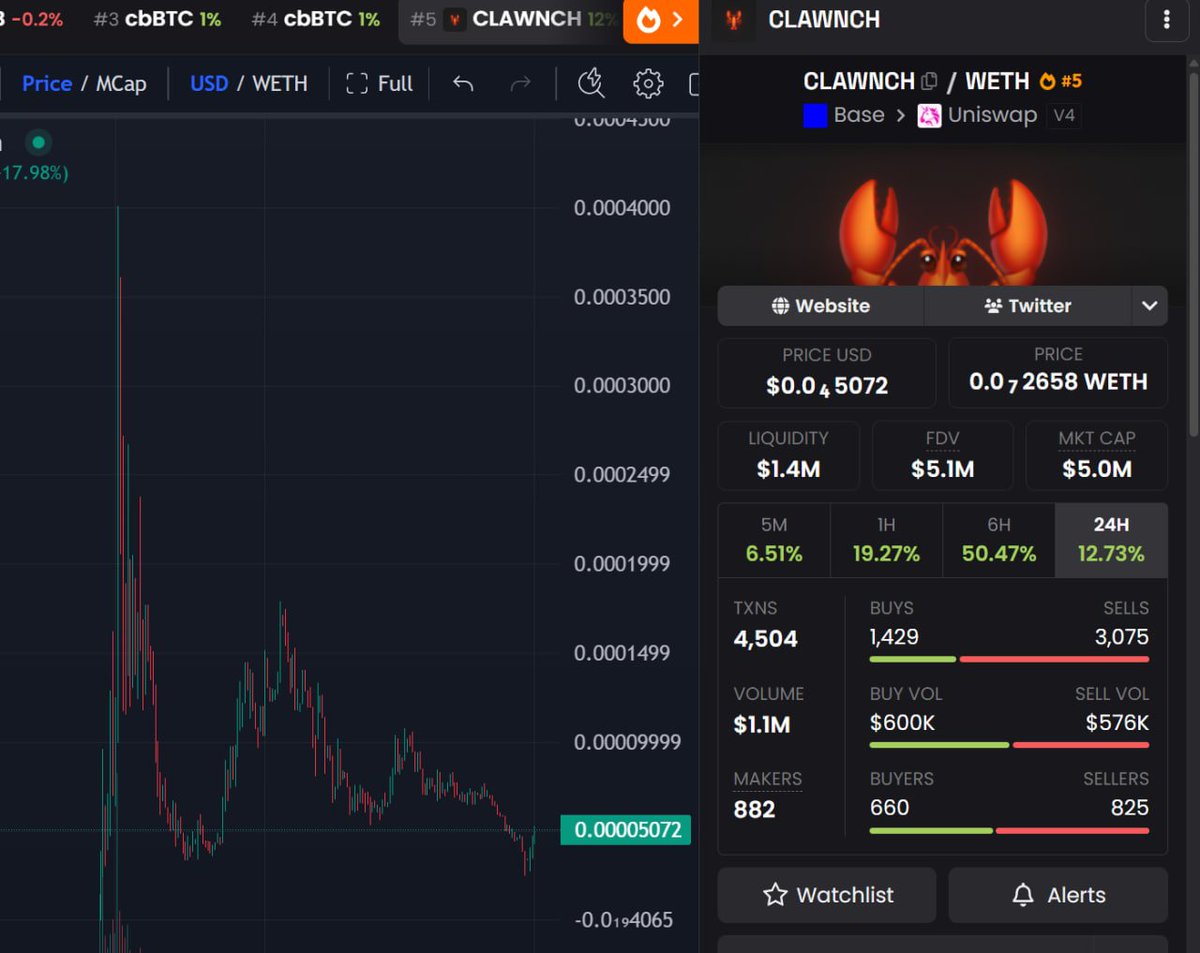Click the CLAWNCH / WETH pair title

(x=916, y=81)
